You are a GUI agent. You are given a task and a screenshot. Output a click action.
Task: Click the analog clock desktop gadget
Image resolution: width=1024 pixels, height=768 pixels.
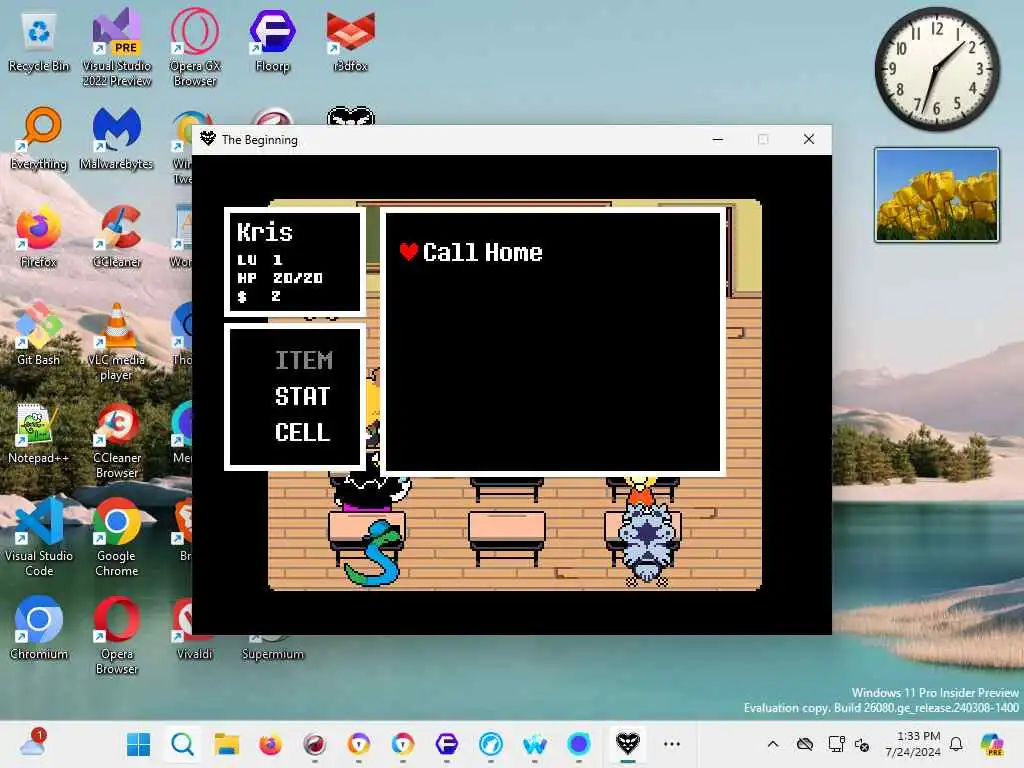tap(936, 69)
